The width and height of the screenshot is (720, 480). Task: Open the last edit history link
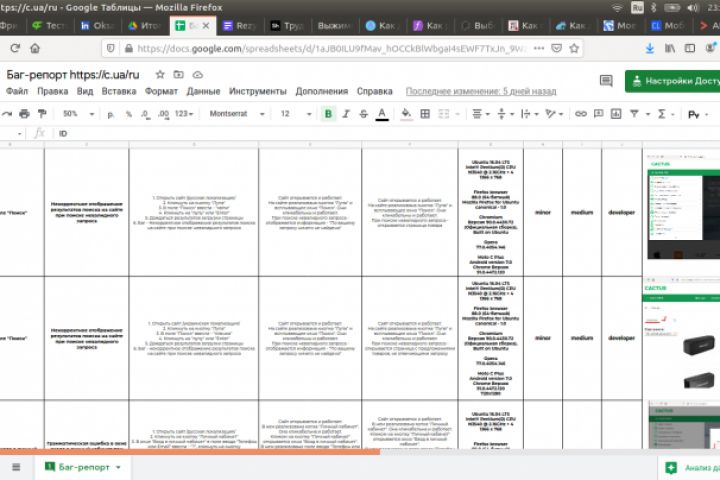point(481,91)
